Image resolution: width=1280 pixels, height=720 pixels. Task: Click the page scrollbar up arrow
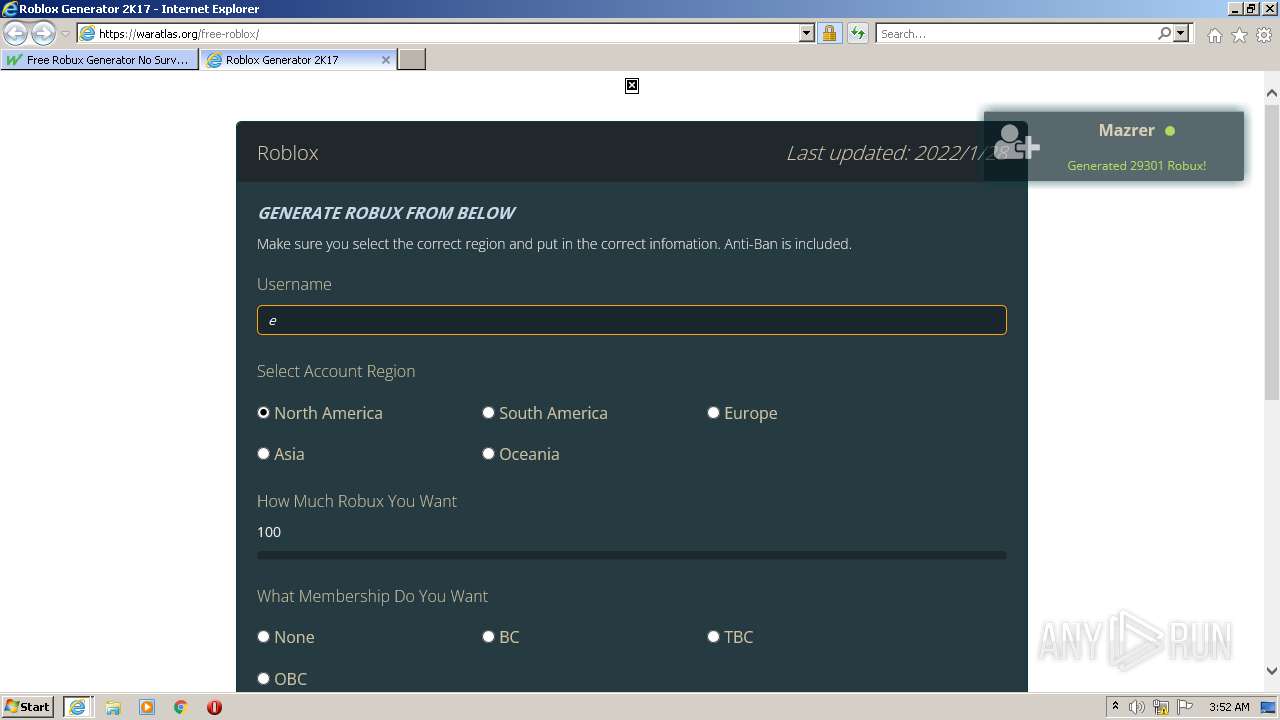tap(1272, 93)
